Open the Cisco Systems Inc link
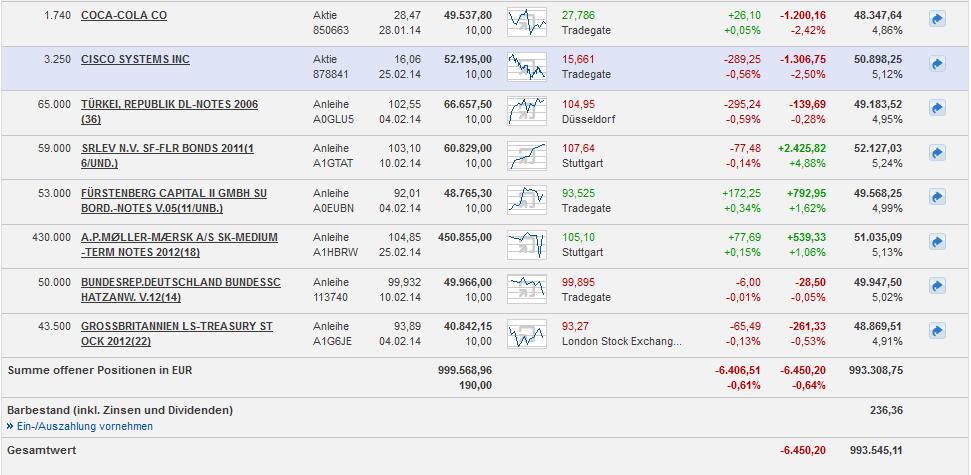 135,59
